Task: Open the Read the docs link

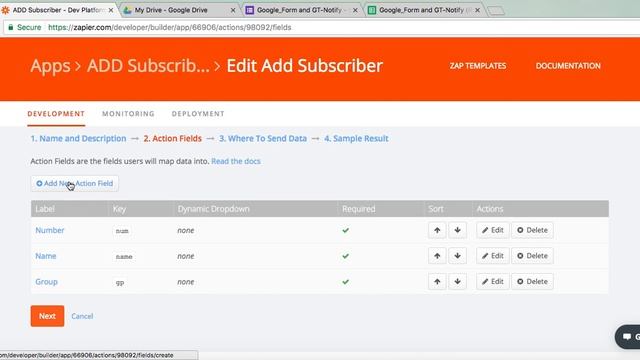Action: [x=236, y=161]
